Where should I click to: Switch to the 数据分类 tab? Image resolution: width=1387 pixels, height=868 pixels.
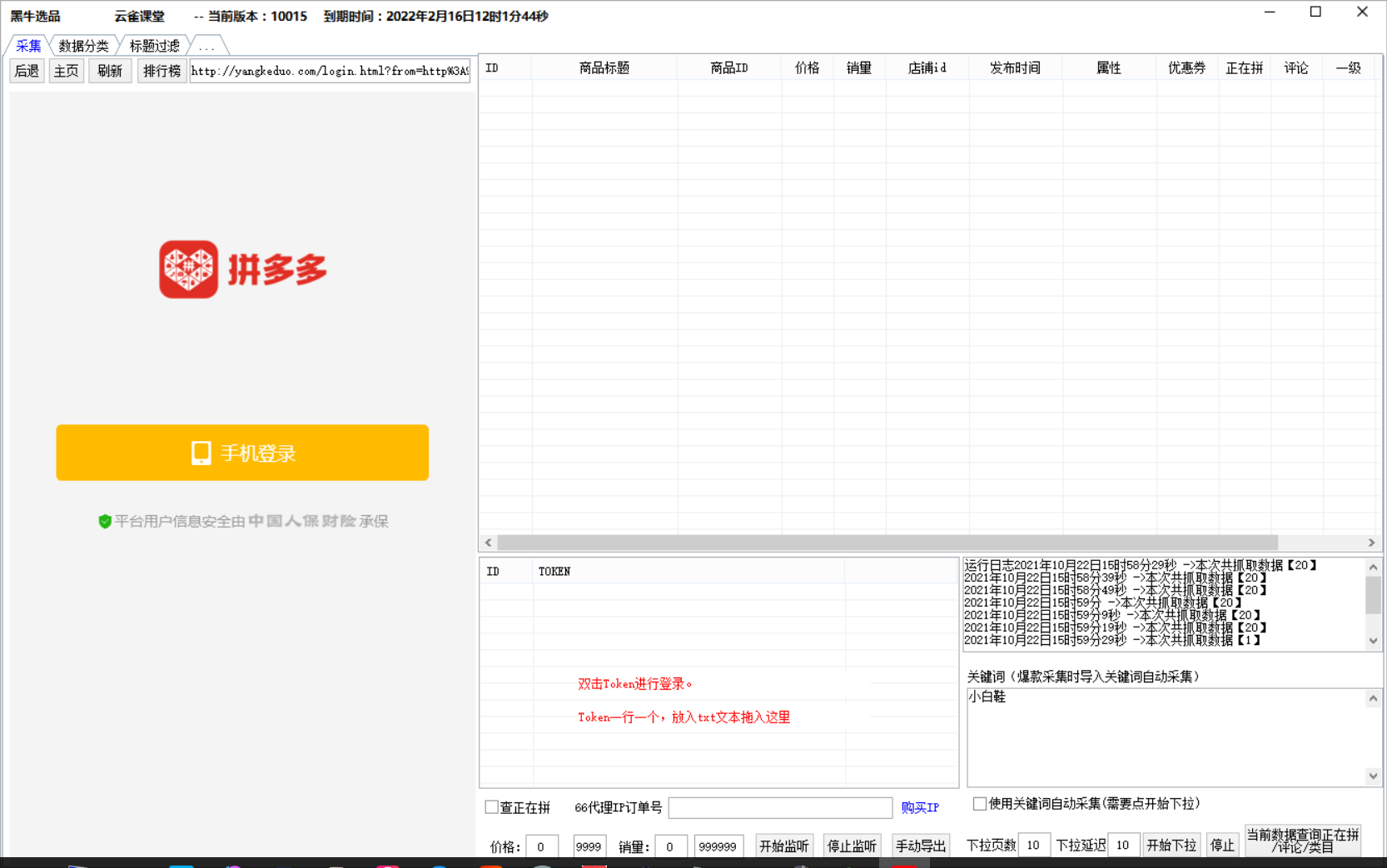tap(83, 46)
